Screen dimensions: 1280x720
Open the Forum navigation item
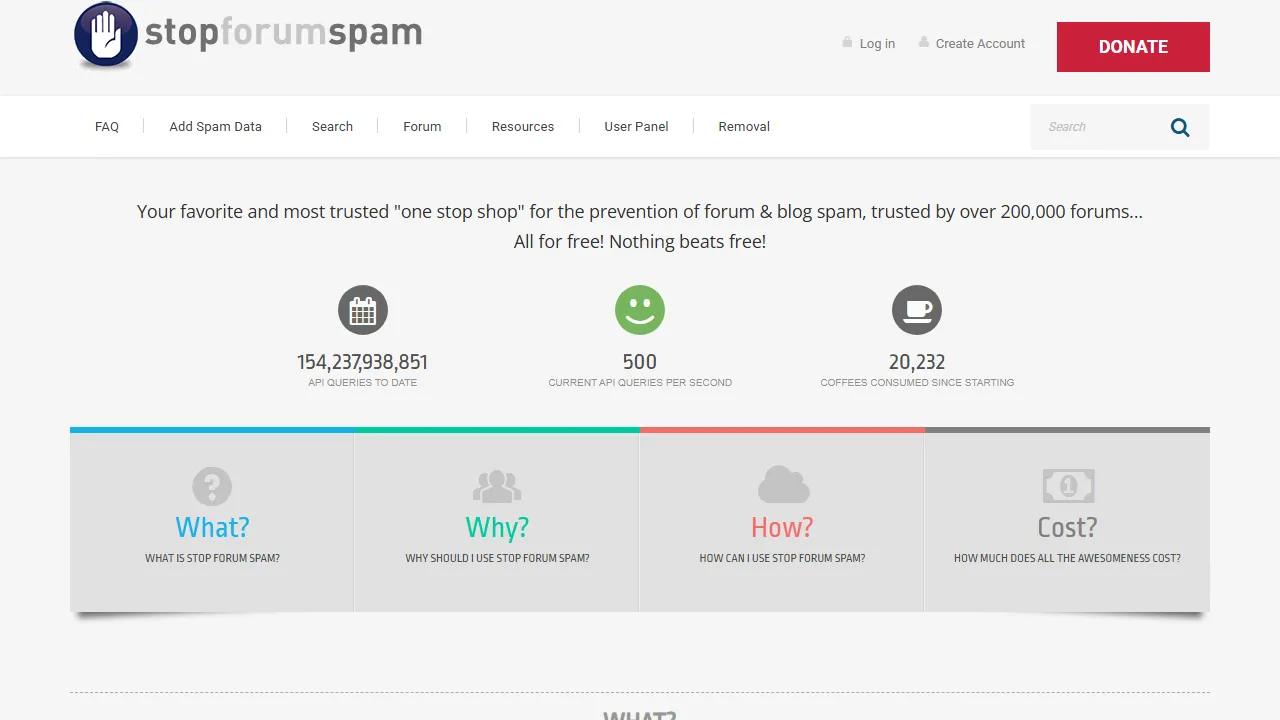[x=422, y=126]
